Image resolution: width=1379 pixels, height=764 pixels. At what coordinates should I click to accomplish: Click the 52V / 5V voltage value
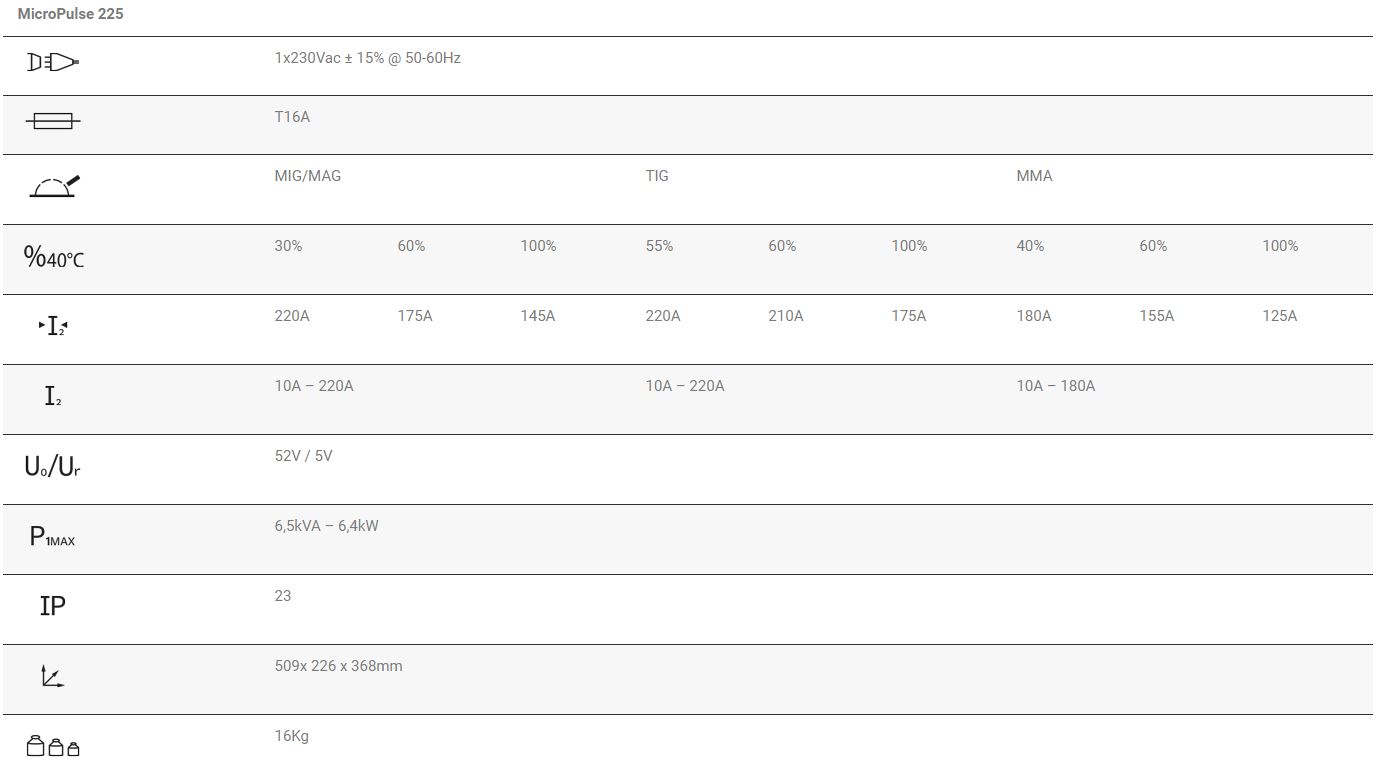(303, 456)
